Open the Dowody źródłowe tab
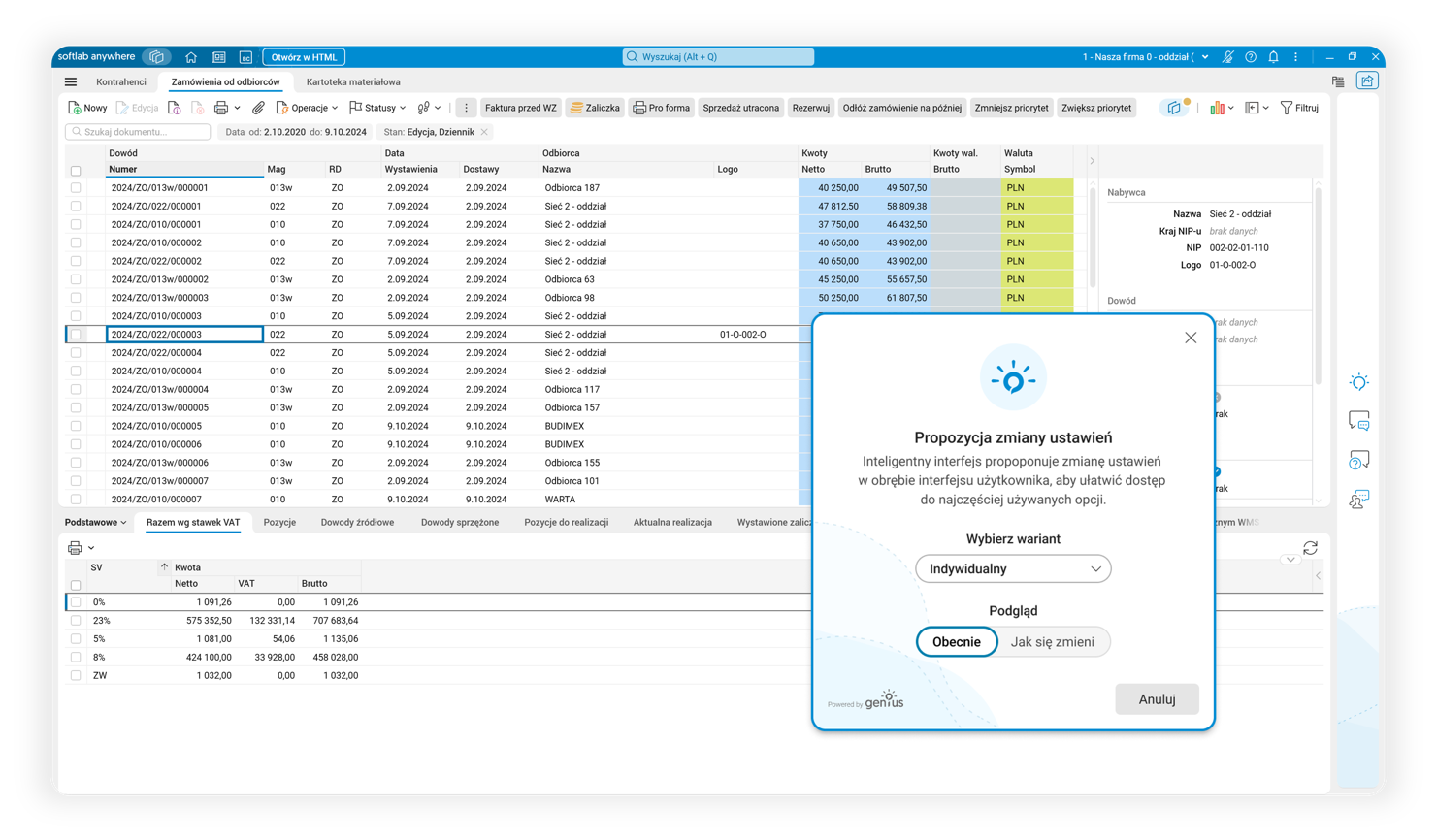Screen dimensions: 1437x840 point(357,523)
